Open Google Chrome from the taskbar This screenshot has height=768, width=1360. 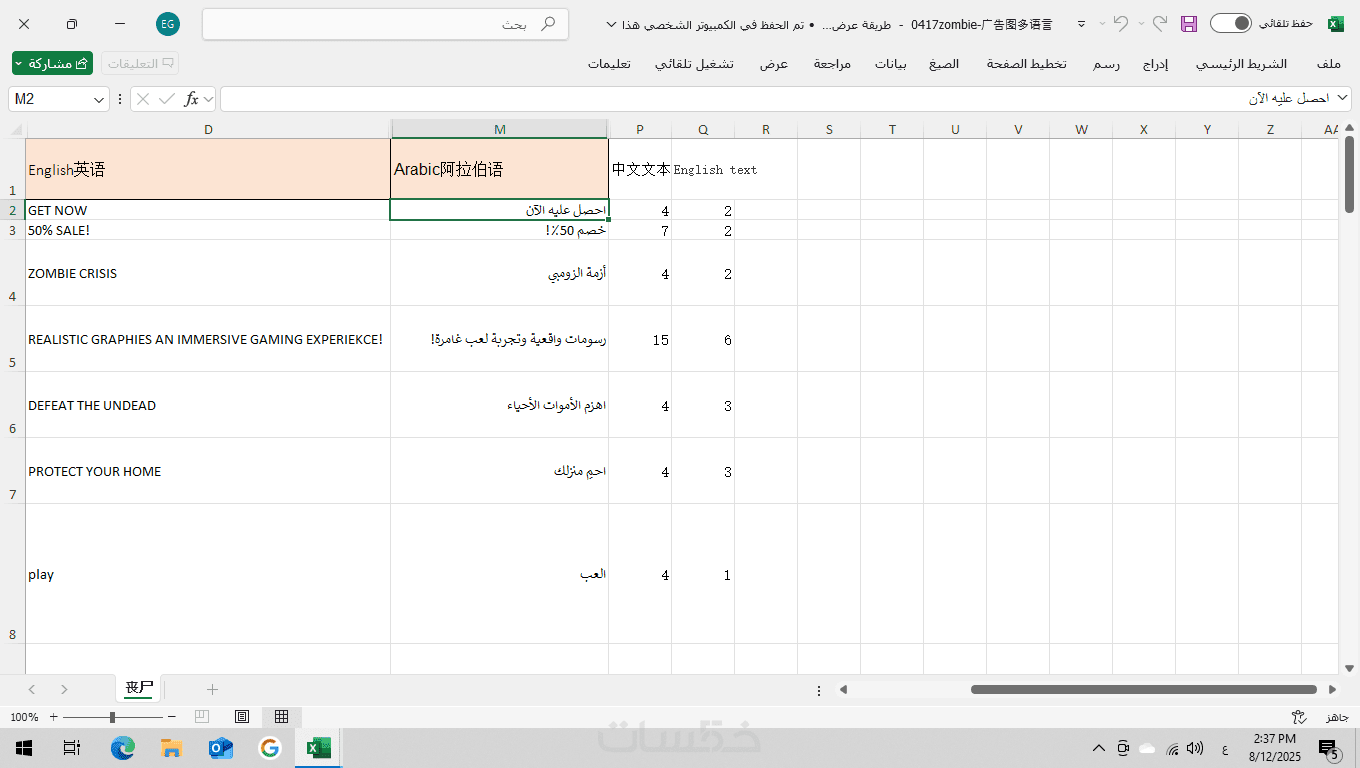(269, 748)
